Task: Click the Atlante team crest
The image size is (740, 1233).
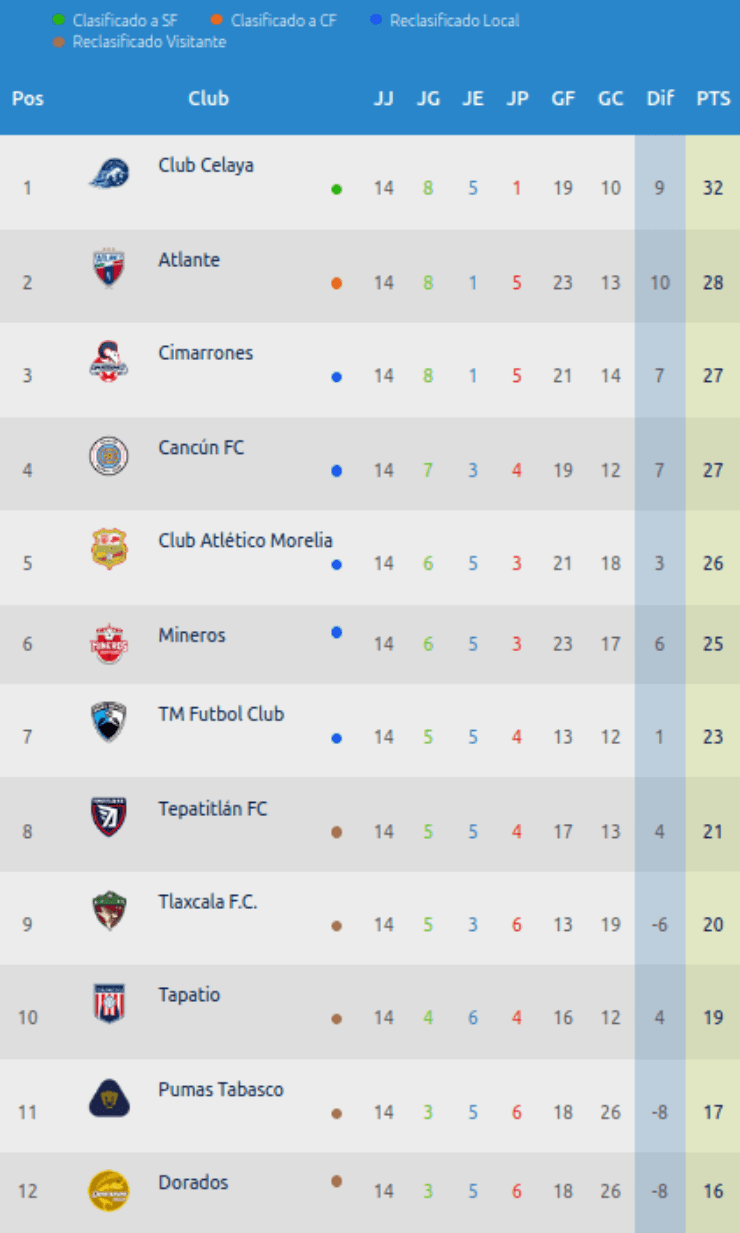Action: [109, 268]
